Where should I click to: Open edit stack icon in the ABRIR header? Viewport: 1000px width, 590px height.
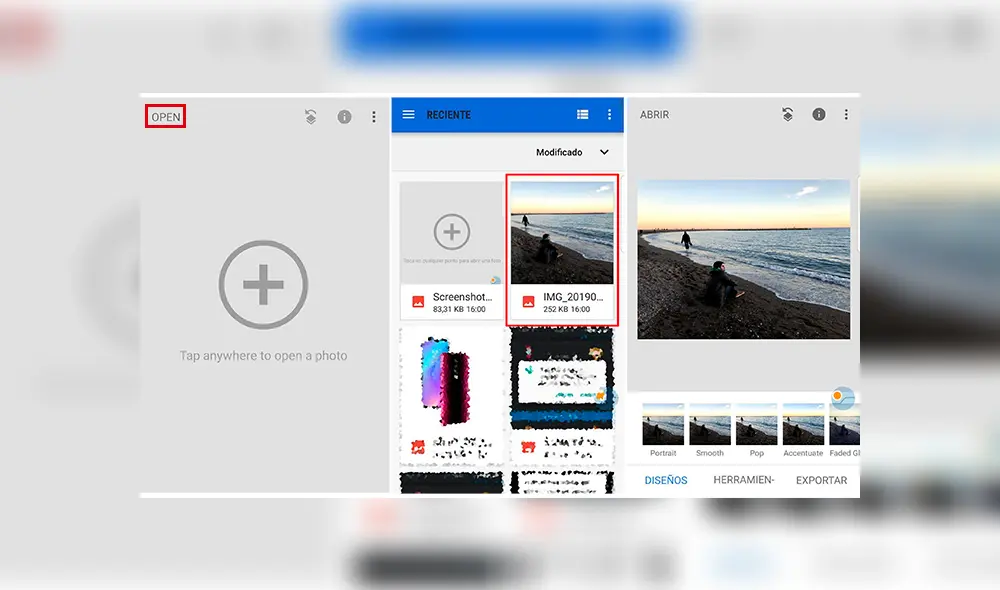pos(788,115)
